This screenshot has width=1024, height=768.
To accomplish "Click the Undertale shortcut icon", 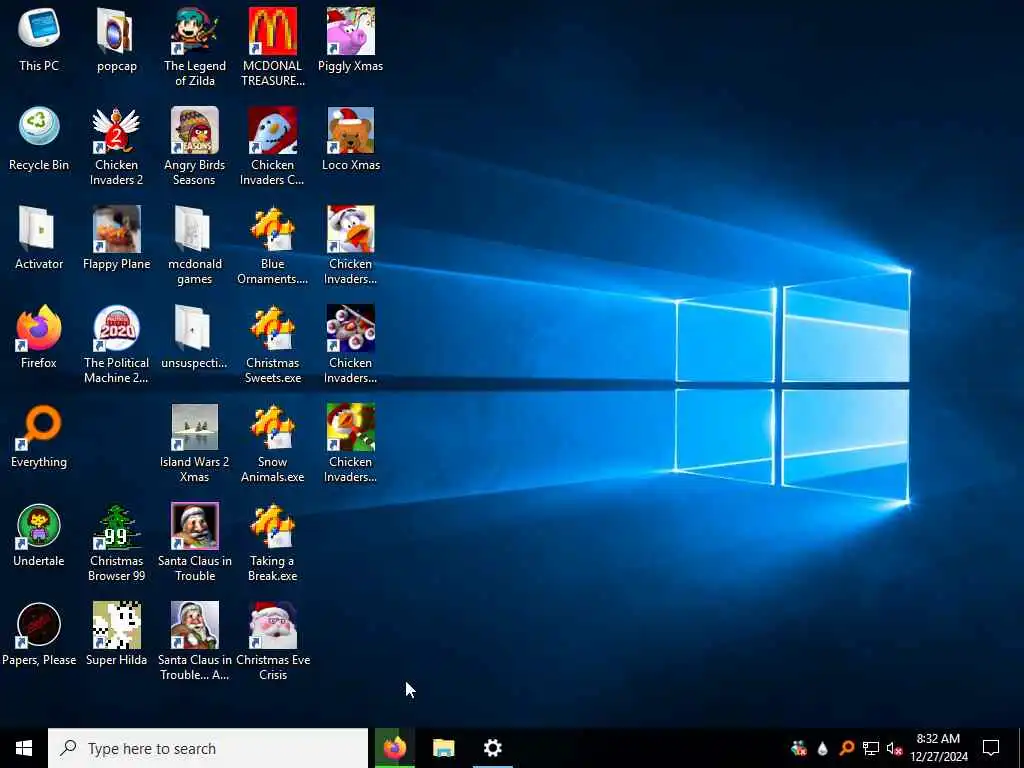I will tap(39, 526).
